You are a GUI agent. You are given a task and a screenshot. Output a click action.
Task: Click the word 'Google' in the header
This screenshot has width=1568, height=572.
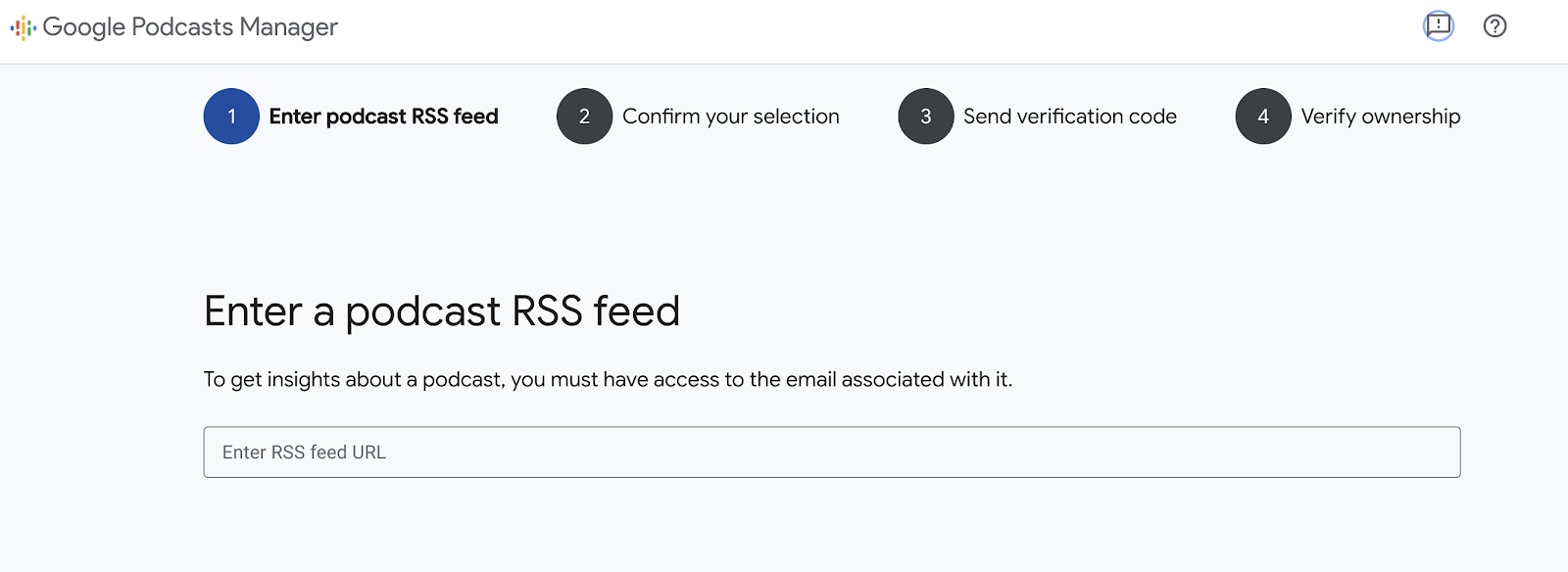point(83,27)
